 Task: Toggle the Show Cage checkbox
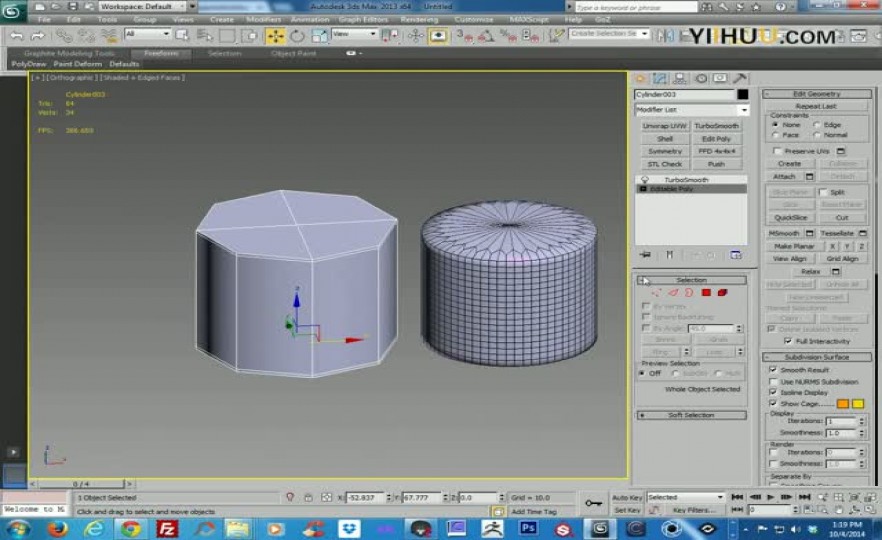(773, 403)
